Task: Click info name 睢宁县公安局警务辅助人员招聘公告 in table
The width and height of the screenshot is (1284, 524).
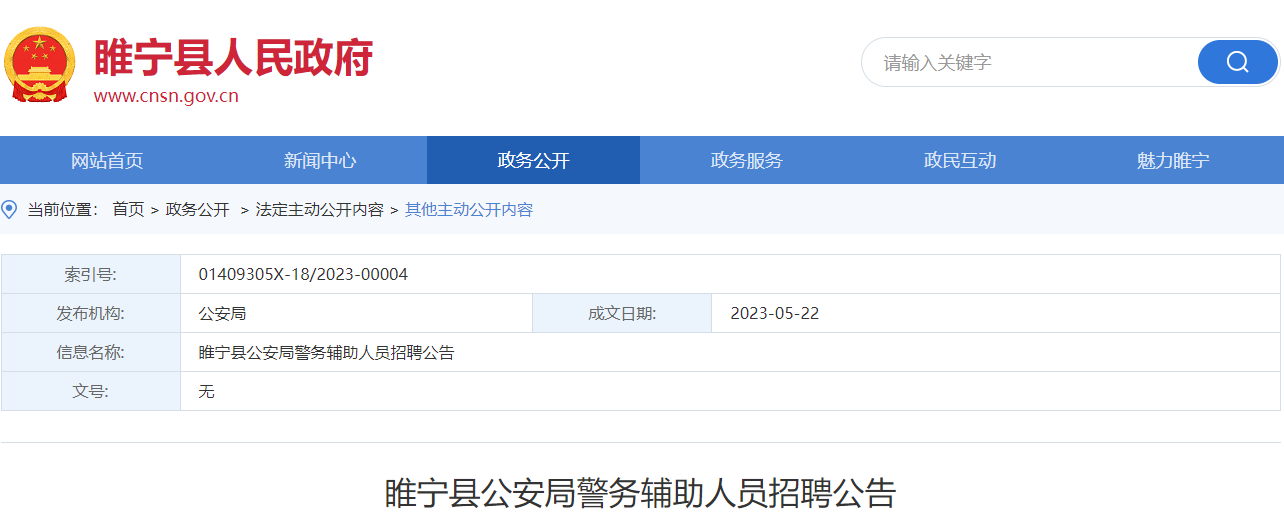Action: tap(326, 352)
